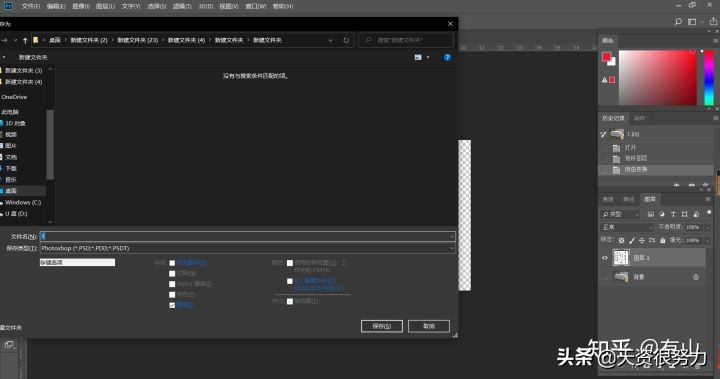
Task: Filter layers by type layer T icon
Action: (x=673, y=214)
